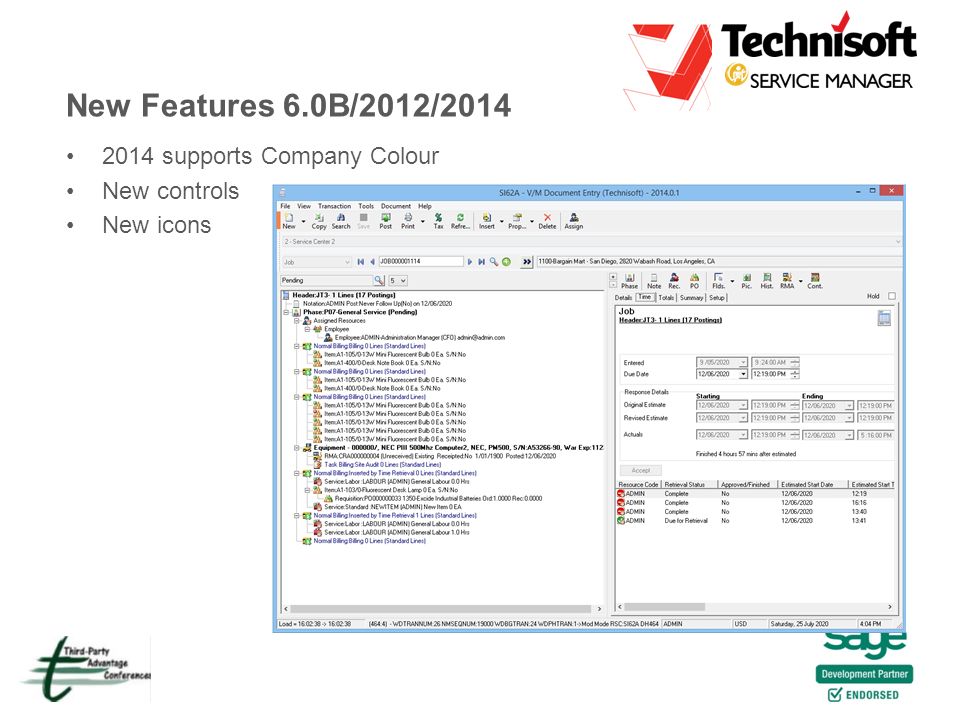The height and width of the screenshot is (720, 960).
Task: Click the Flds. icon in right toolbar
Action: (x=719, y=281)
